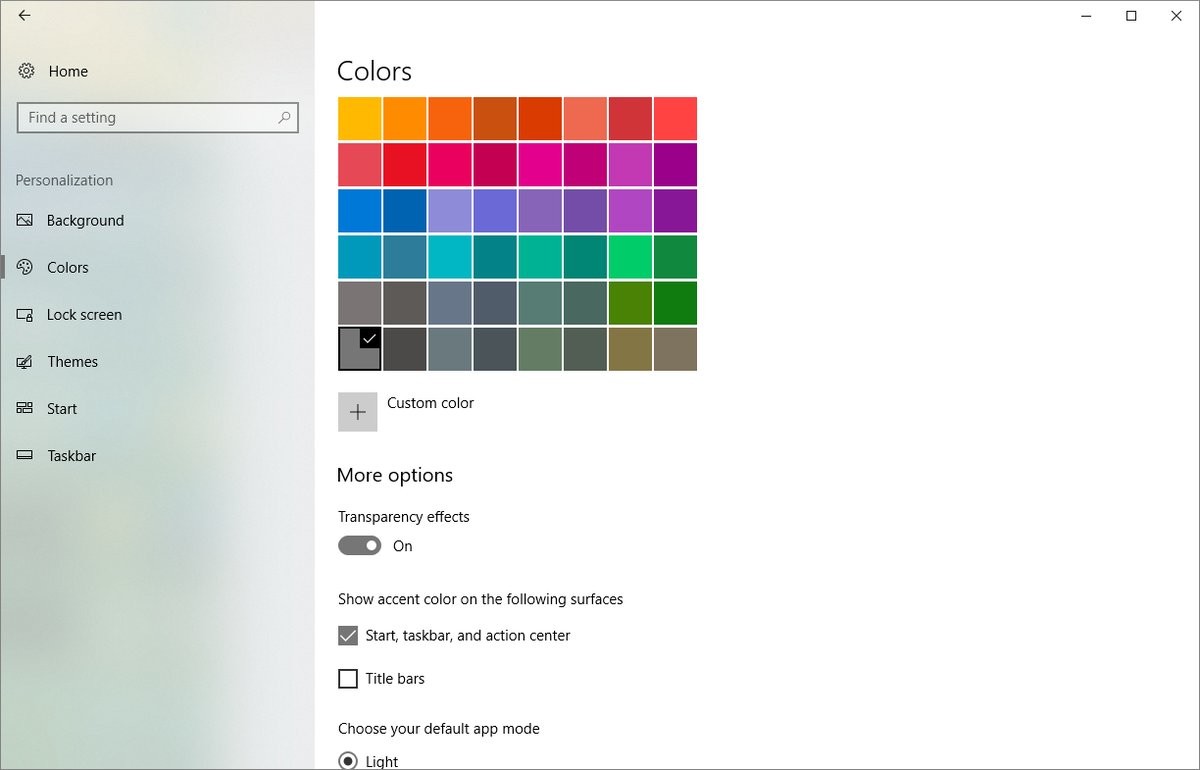This screenshot has width=1200, height=770.
Task: Open Themes via its brush icon
Action: click(25, 361)
